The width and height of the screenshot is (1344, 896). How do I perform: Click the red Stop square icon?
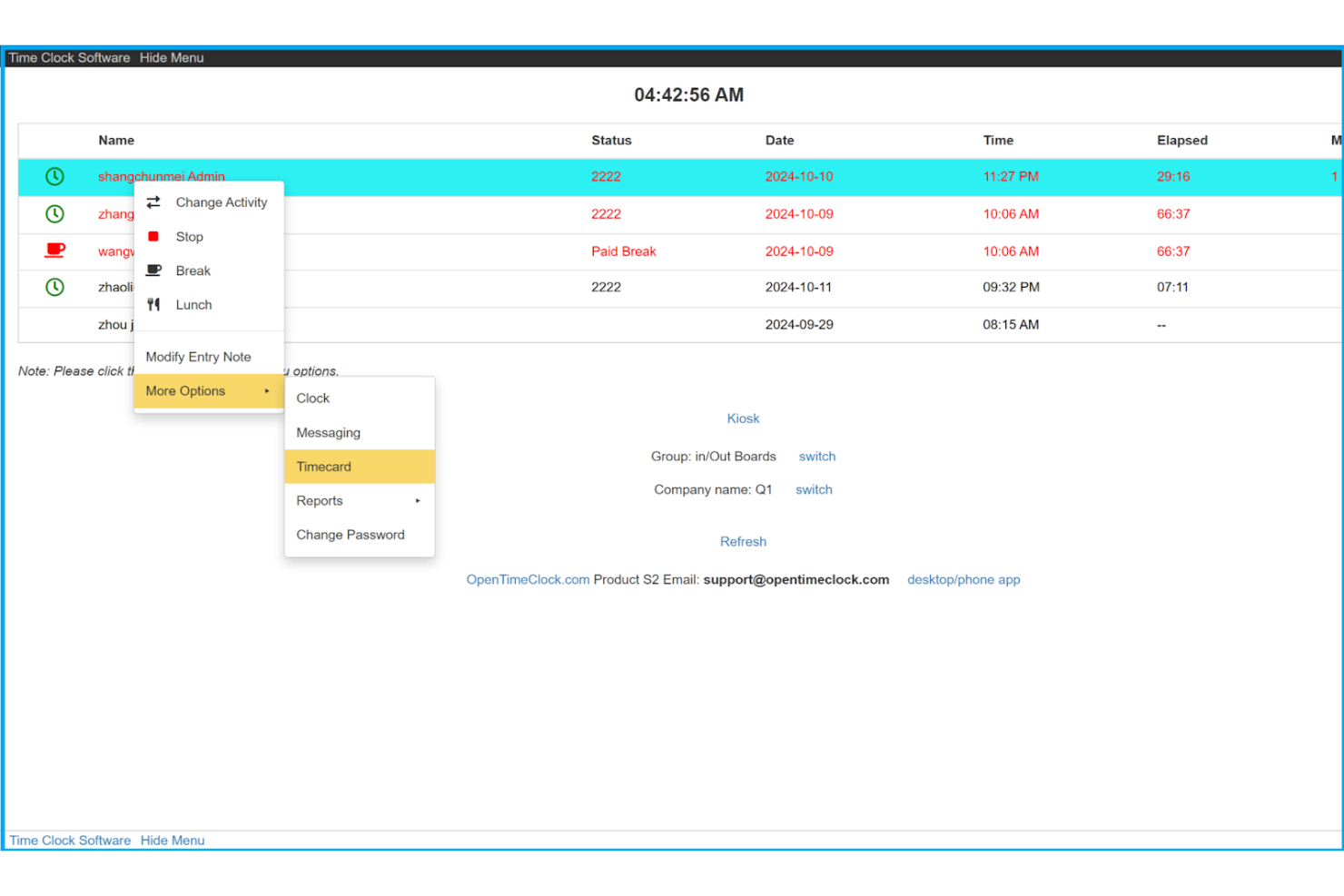point(153,236)
